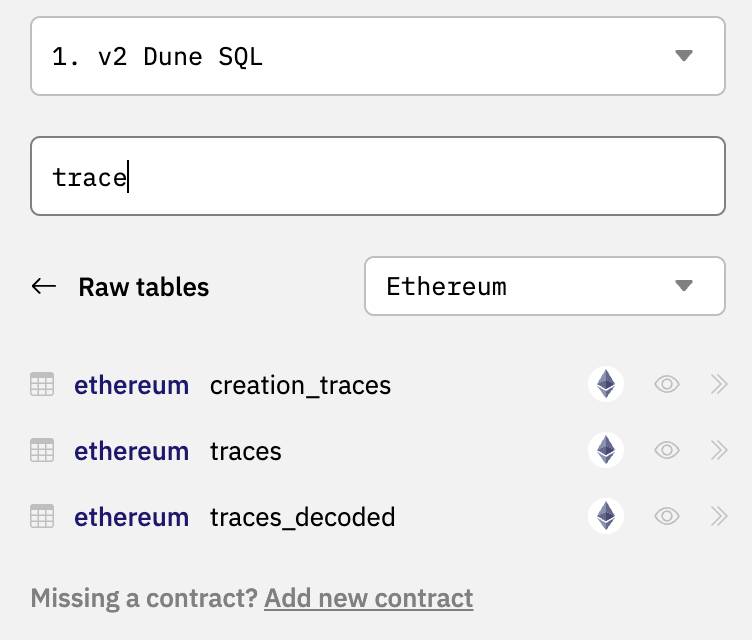Click Ethereum logo on traces_decoded row
752x640 pixels.
606,516
